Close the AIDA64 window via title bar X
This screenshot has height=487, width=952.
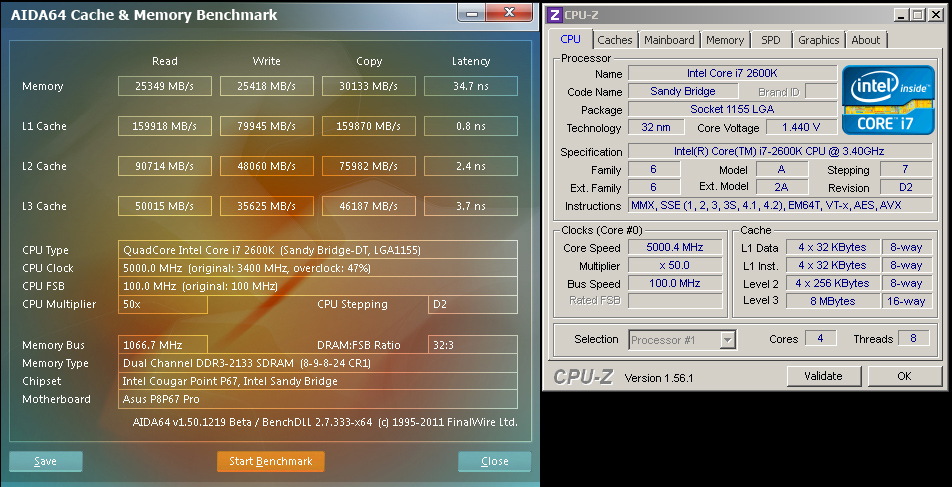tap(509, 12)
